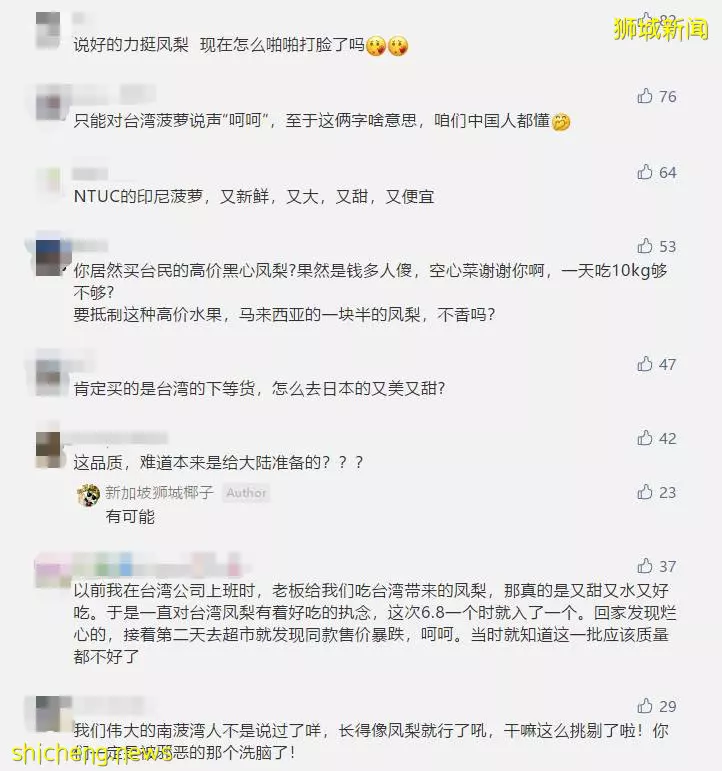Open the 新加坡狮城椰子 username link
Viewport: 722px width, 771px height.
pyautogui.click(x=159, y=492)
